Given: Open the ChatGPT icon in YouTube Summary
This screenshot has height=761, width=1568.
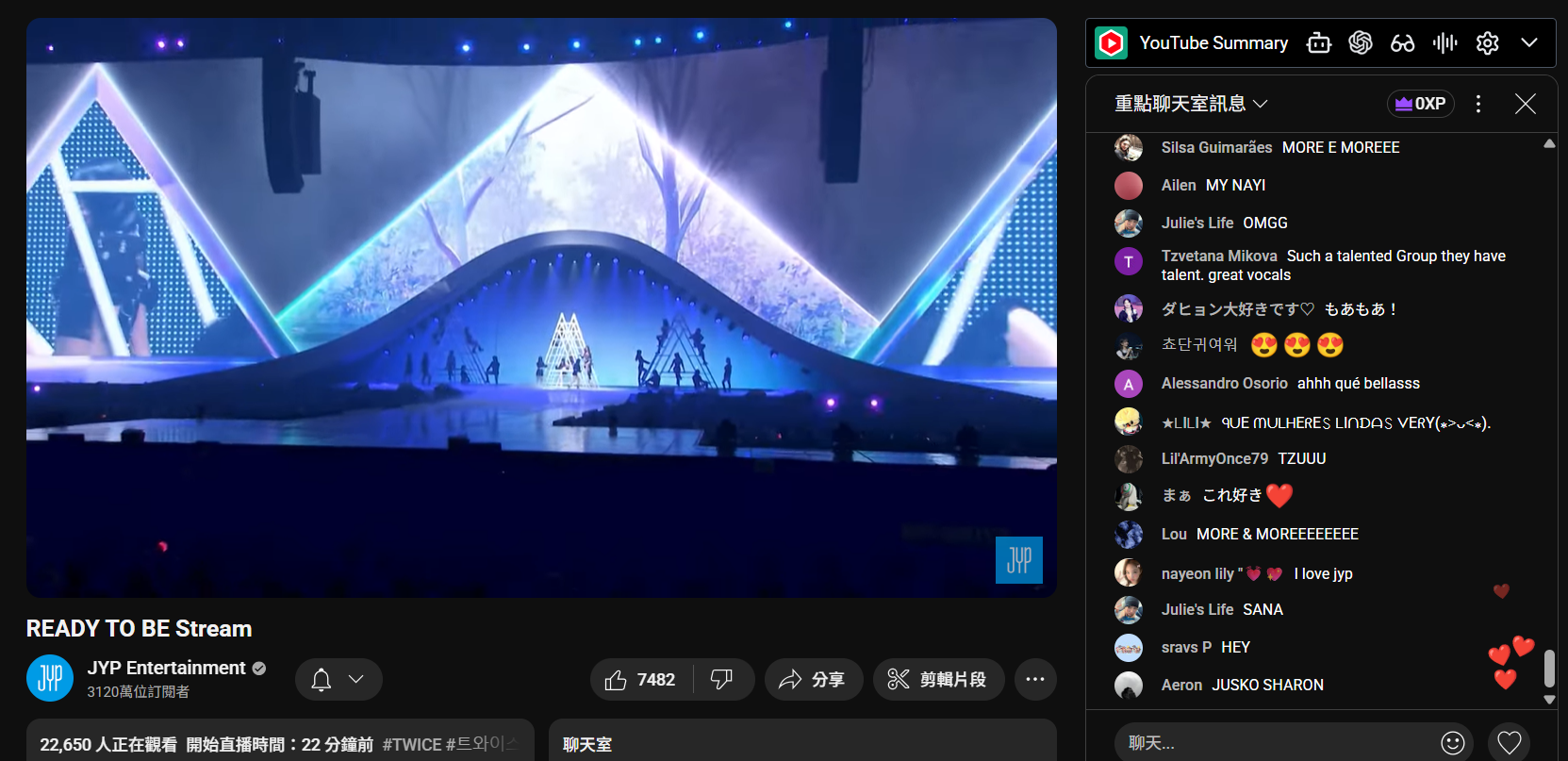Looking at the screenshot, I should tap(1360, 43).
